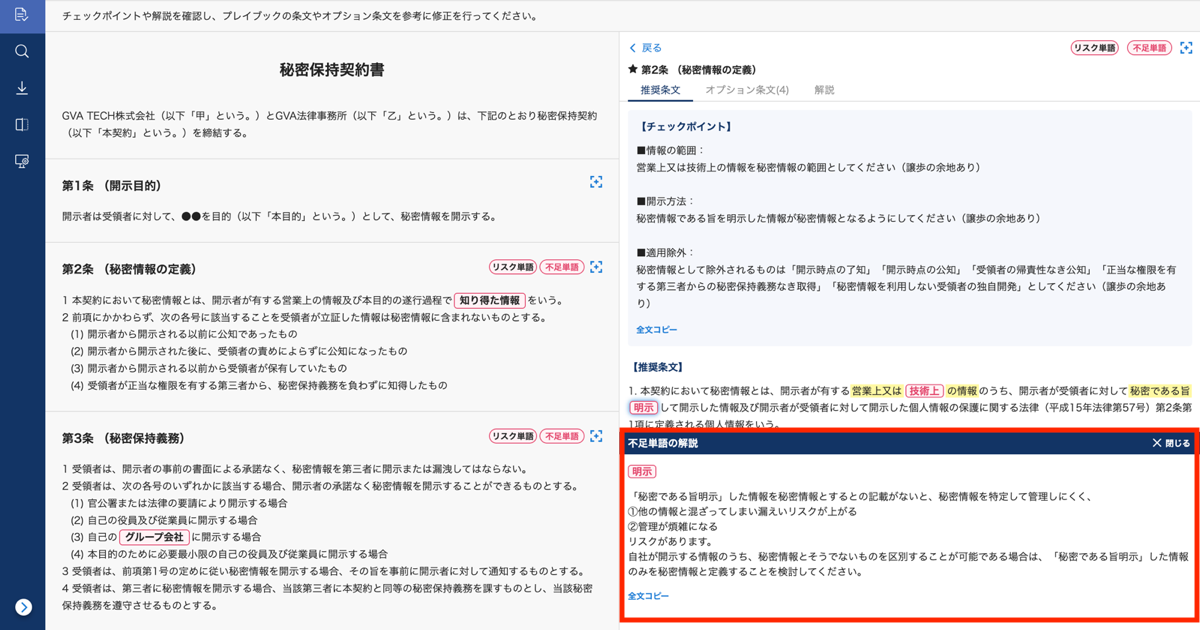Click the 第1条 (開示目的) heading
The image size is (1200, 630).
point(111,186)
